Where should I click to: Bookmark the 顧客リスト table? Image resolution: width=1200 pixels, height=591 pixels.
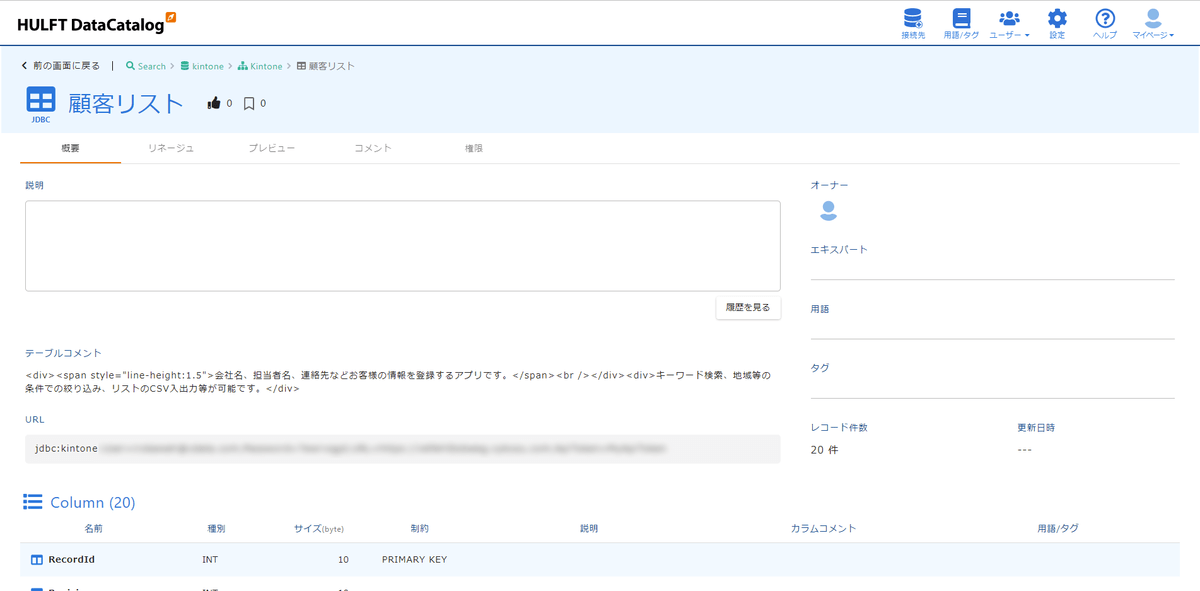point(249,103)
